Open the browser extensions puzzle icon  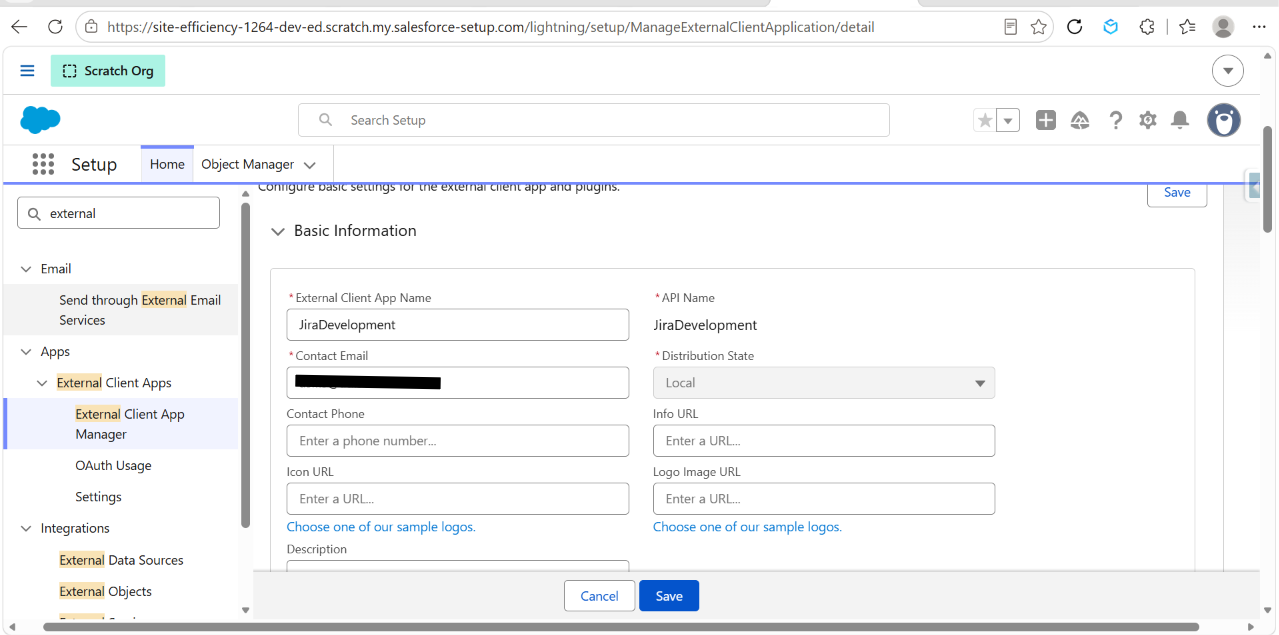1148,27
